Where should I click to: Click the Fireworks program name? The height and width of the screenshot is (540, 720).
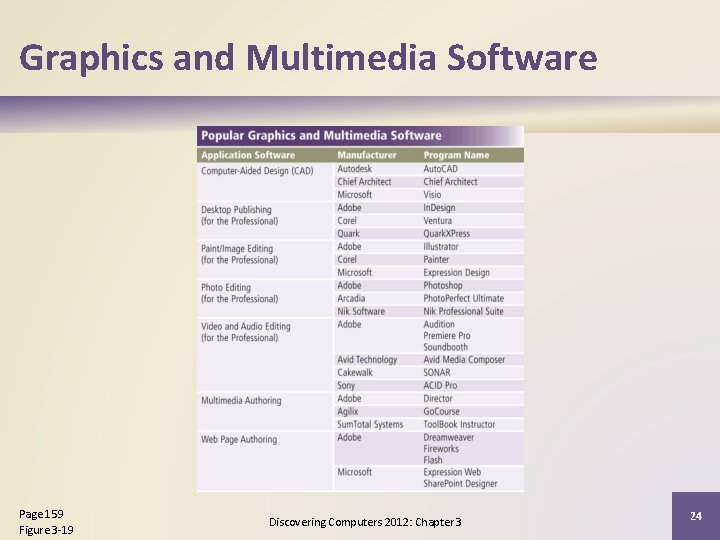441,449
